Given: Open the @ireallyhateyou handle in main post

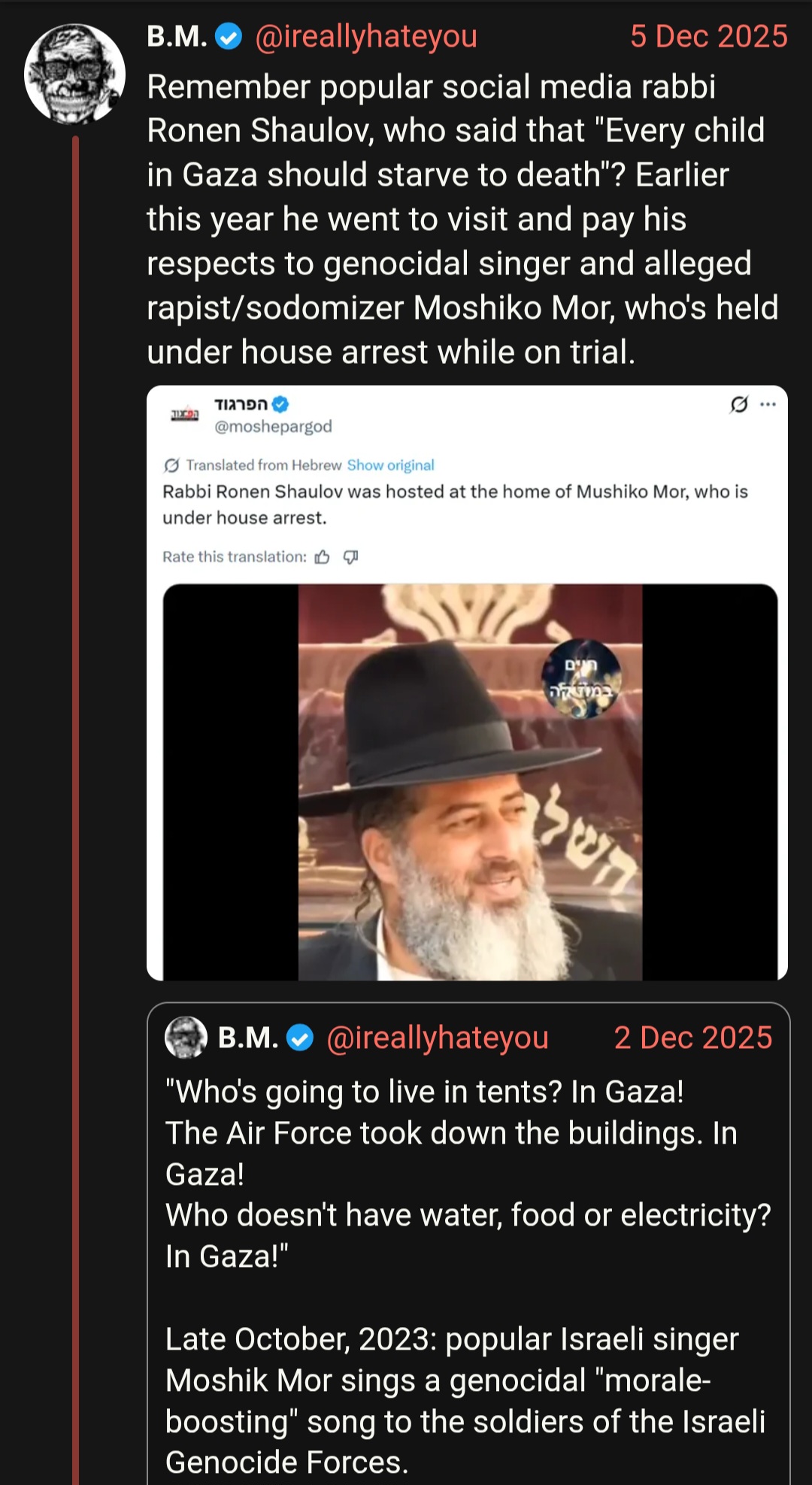Looking at the screenshot, I should [x=366, y=36].
